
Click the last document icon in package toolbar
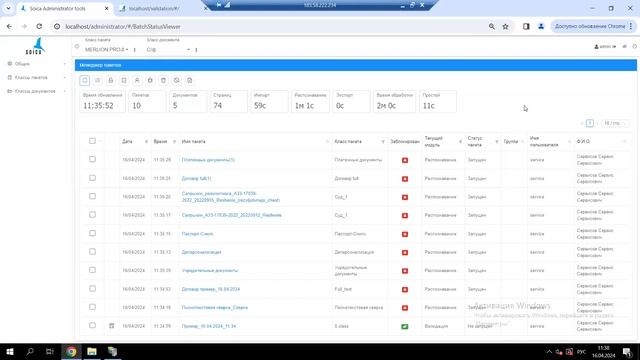click(190, 80)
